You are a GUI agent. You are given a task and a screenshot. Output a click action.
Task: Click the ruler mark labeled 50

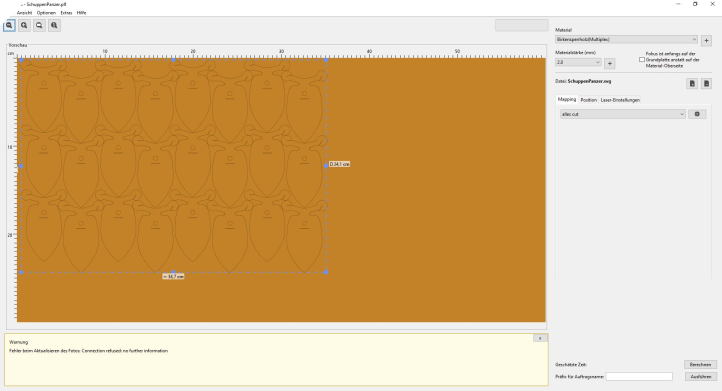pos(457,51)
